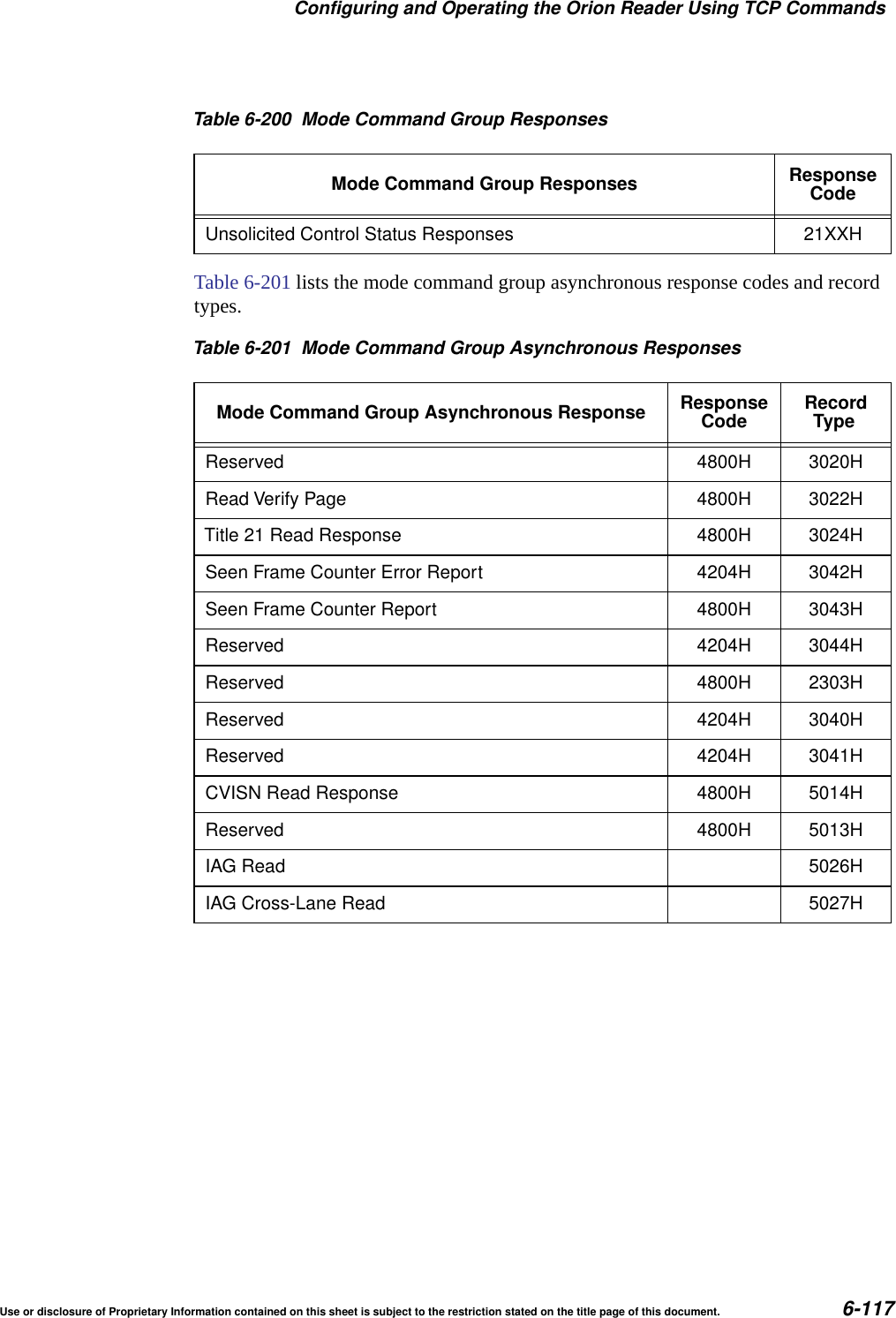Click the proprietary information footer notice

coord(360,1312)
